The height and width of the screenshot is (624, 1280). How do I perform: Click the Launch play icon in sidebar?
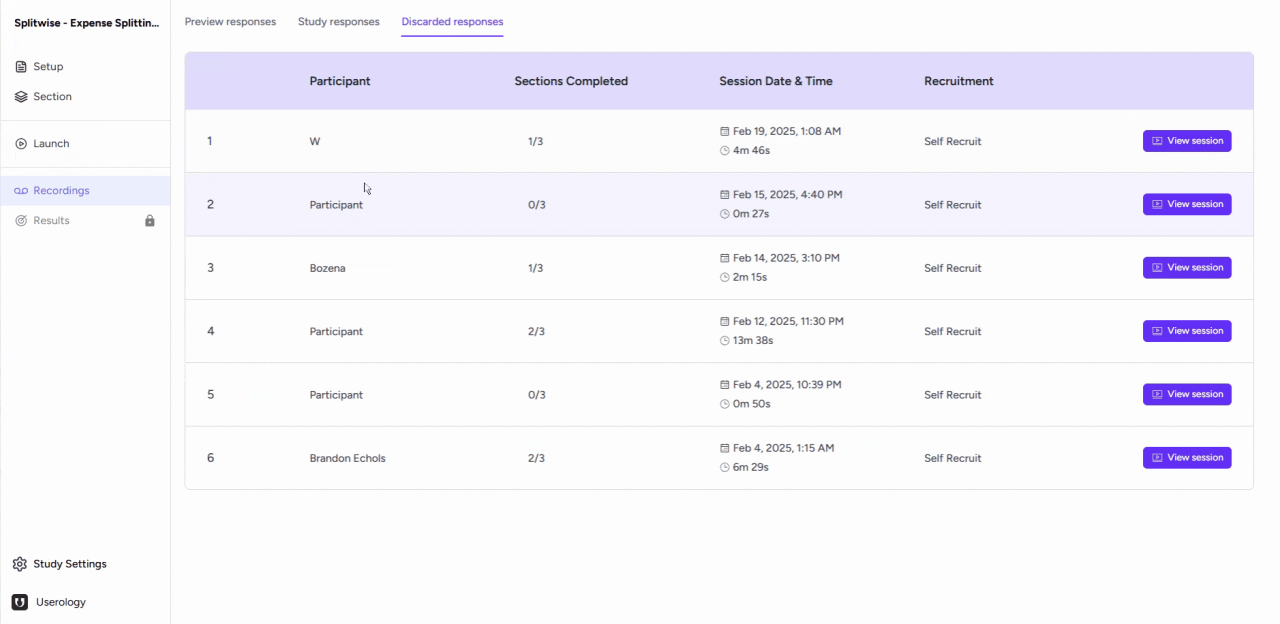point(21,144)
